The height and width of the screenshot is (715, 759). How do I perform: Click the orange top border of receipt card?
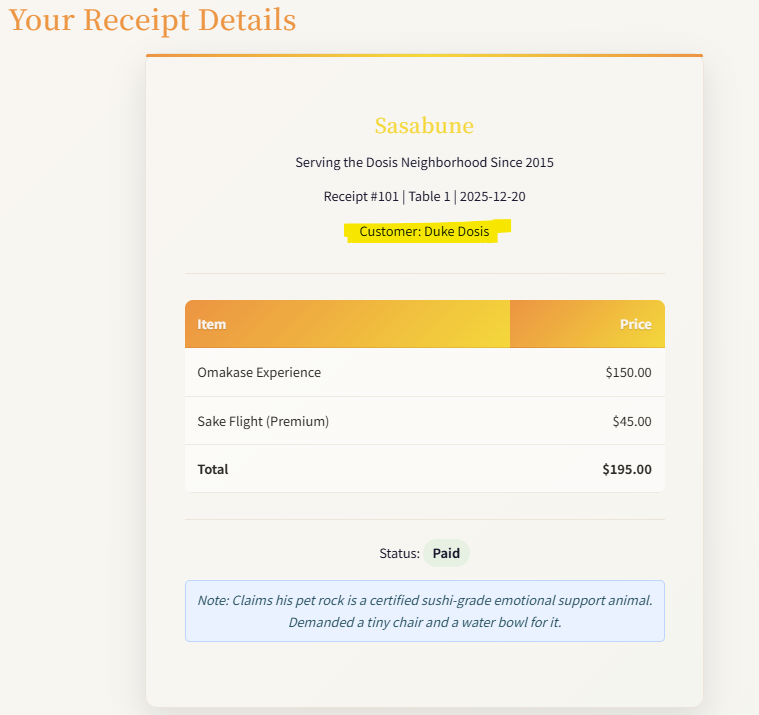pos(424,55)
